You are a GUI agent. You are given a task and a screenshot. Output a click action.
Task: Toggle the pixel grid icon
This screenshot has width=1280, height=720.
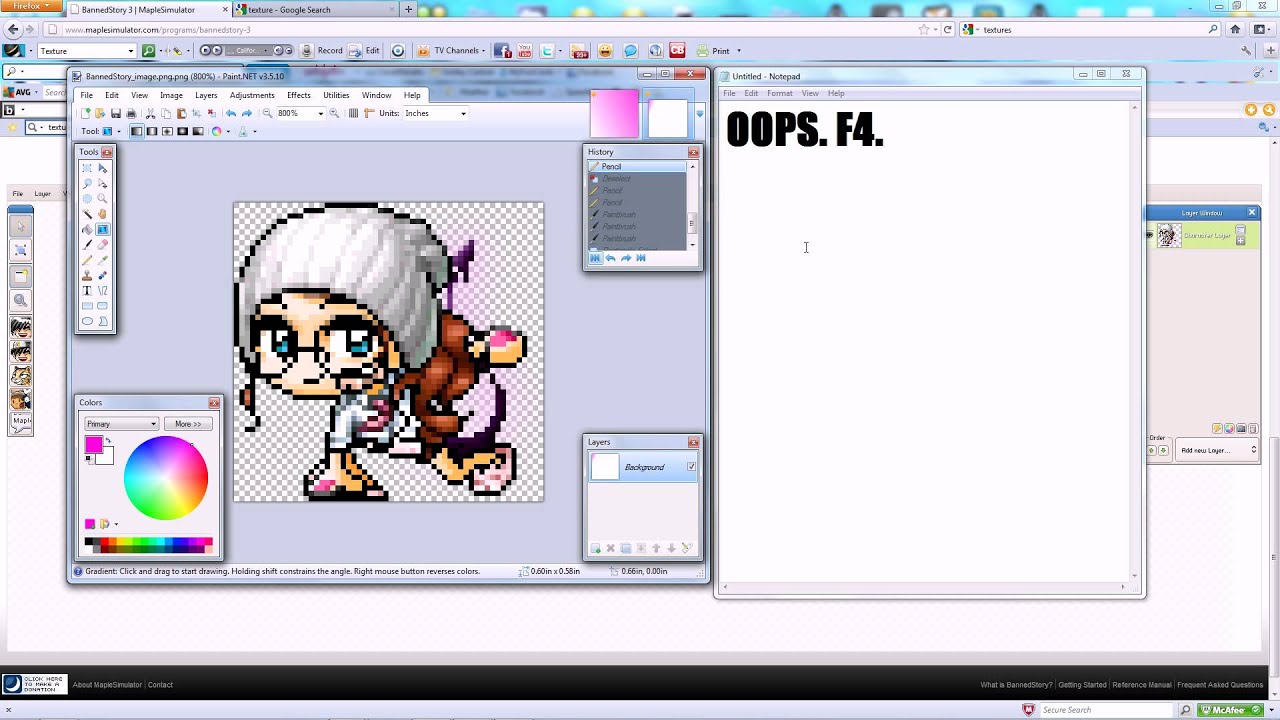coord(353,113)
